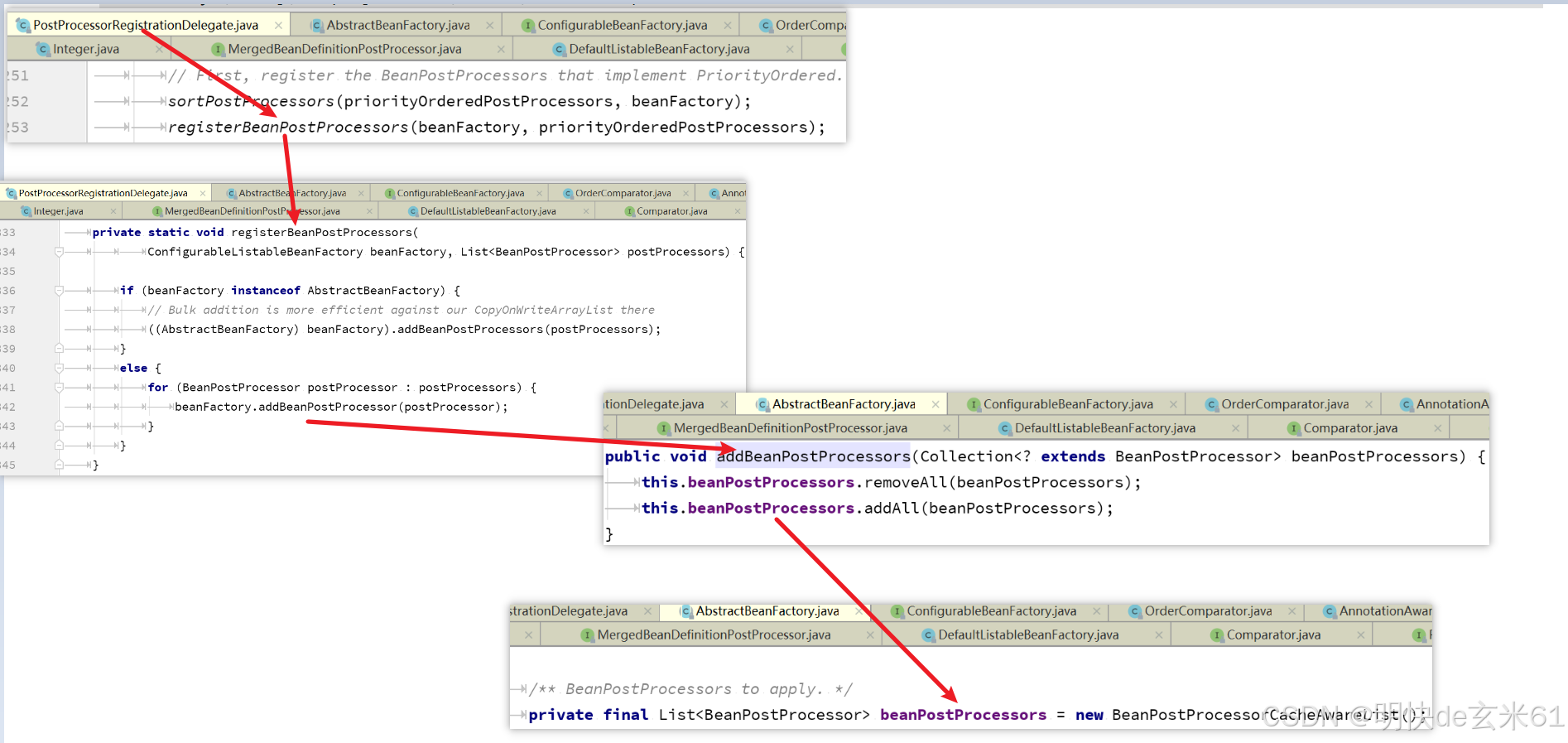Close ConfigurableBeanFactory.java tab above sortPostProcessors snippet

728,26
